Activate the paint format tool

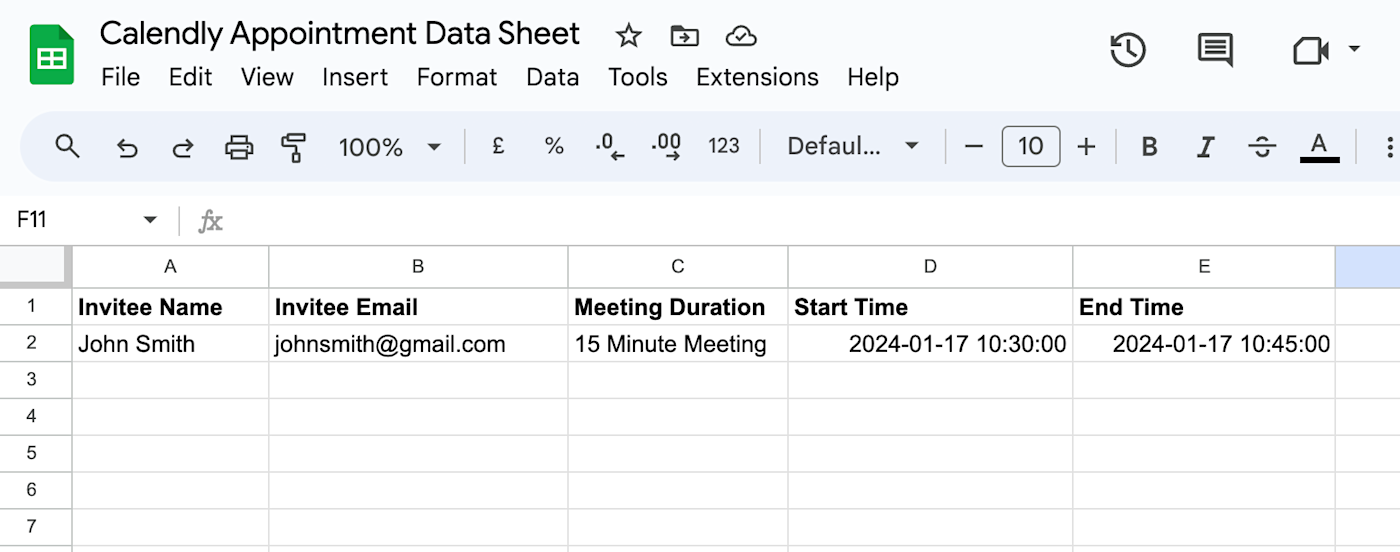[x=293, y=148]
